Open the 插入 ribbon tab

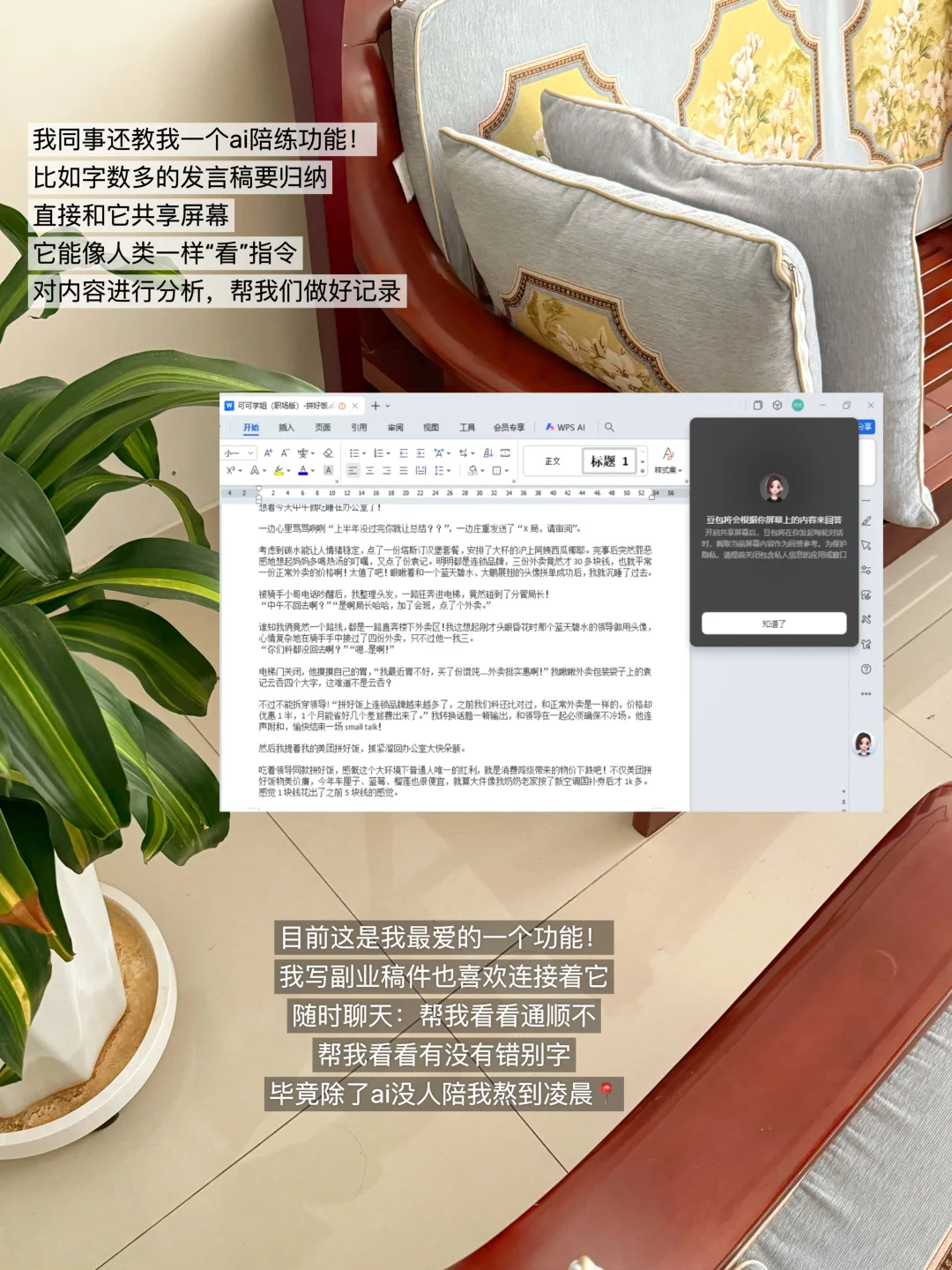[x=286, y=428]
